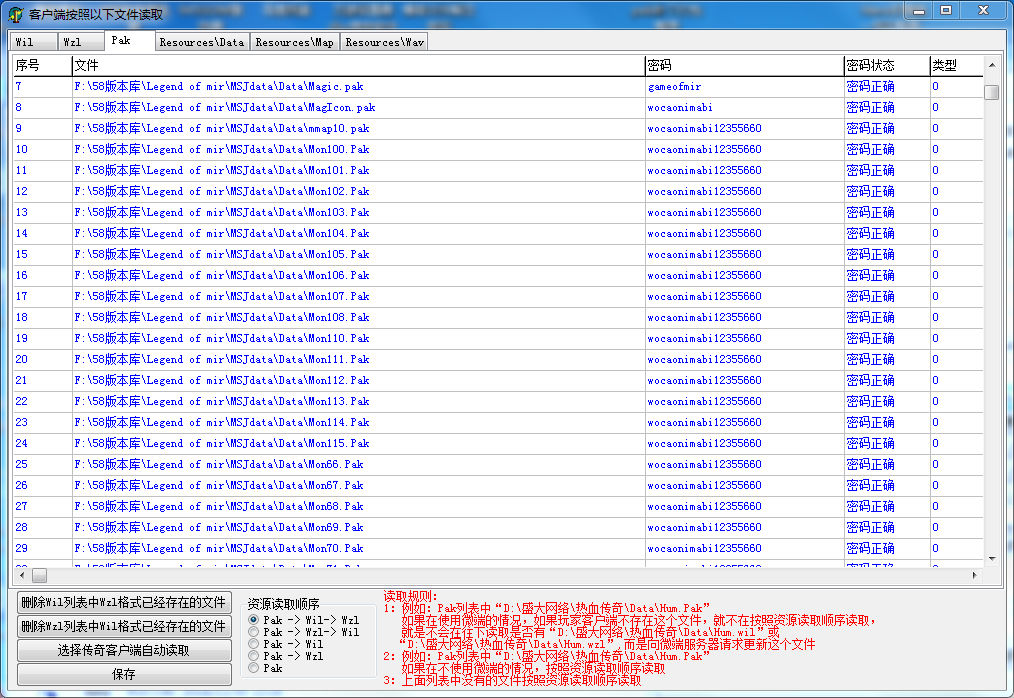Viewport: 1014px width, 698px height.
Task: Click the 序号 column header
Action: 42,65
